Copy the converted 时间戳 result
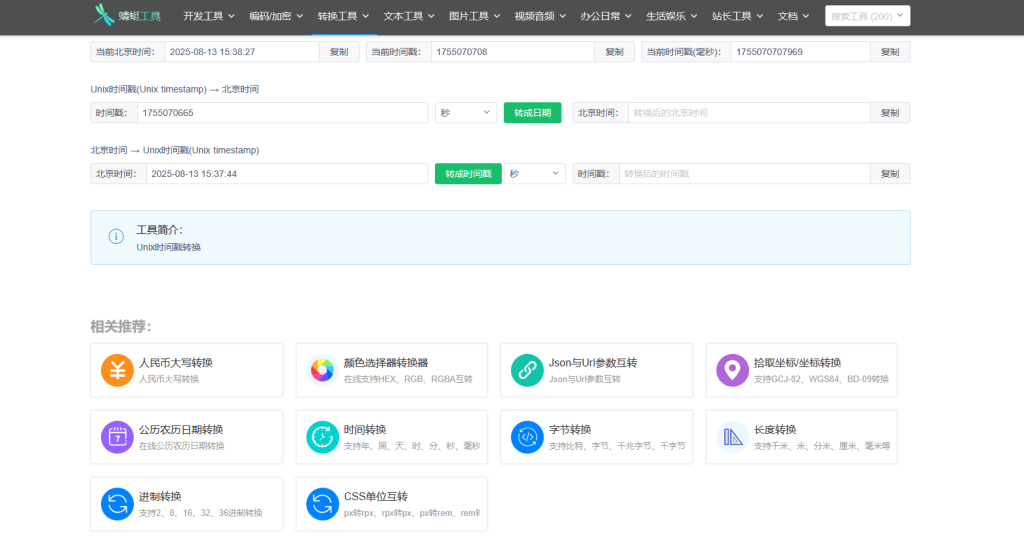The height and width of the screenshot is (548, 1024). [890, 174]
